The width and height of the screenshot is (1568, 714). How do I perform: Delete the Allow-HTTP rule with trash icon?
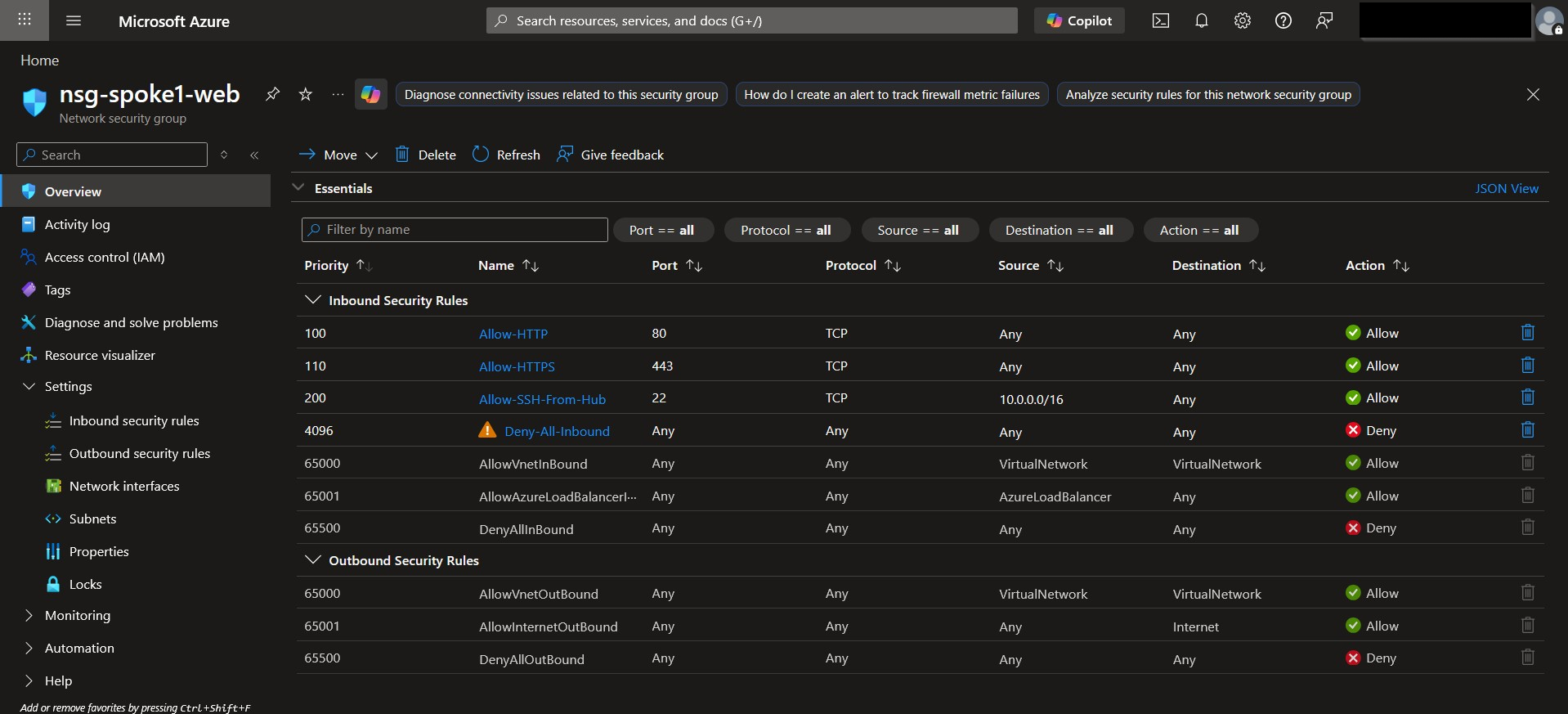pos(1527,333)
